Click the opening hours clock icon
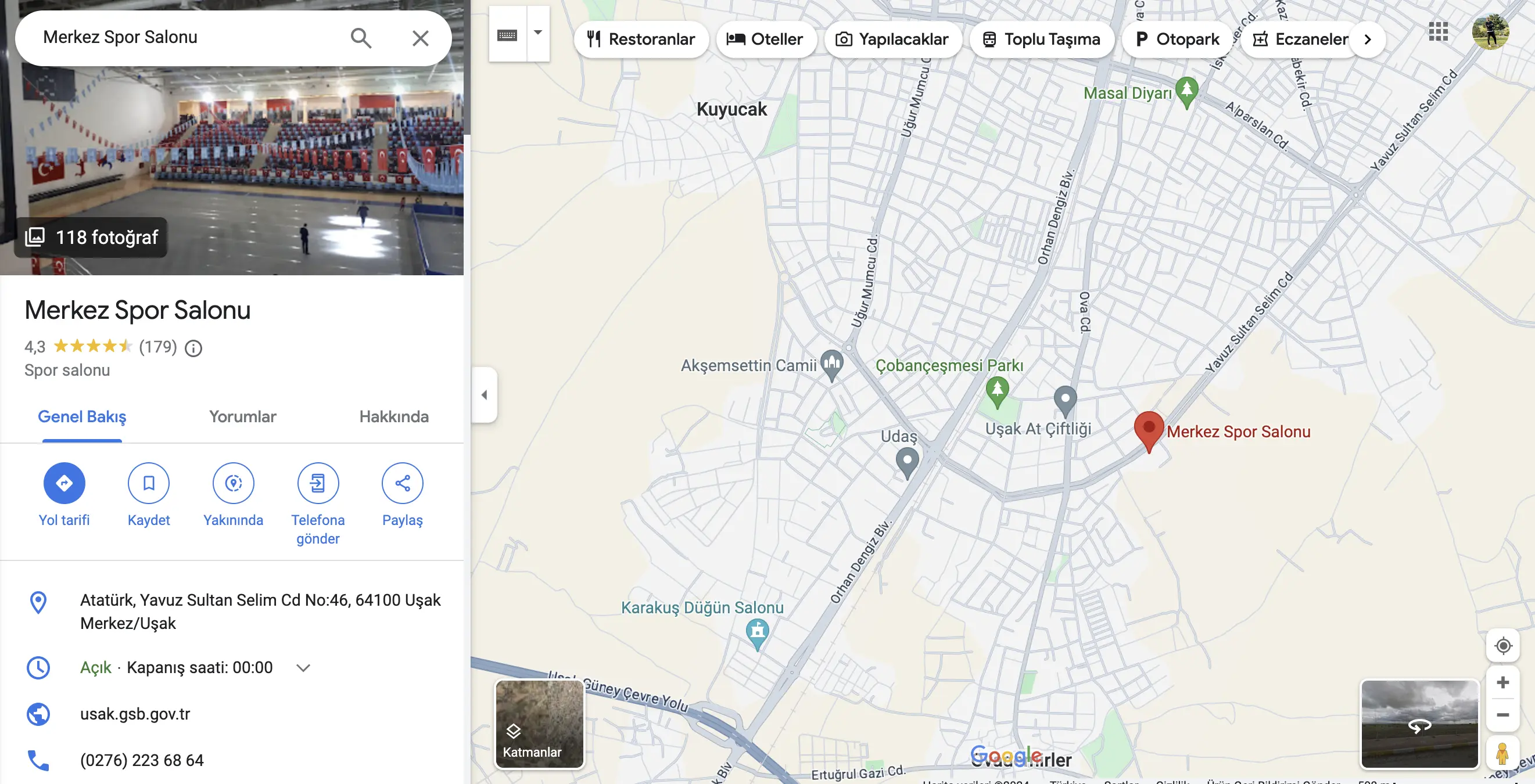Image resolution: width=1535 pixels, height=784 pixels. point(38,668)
